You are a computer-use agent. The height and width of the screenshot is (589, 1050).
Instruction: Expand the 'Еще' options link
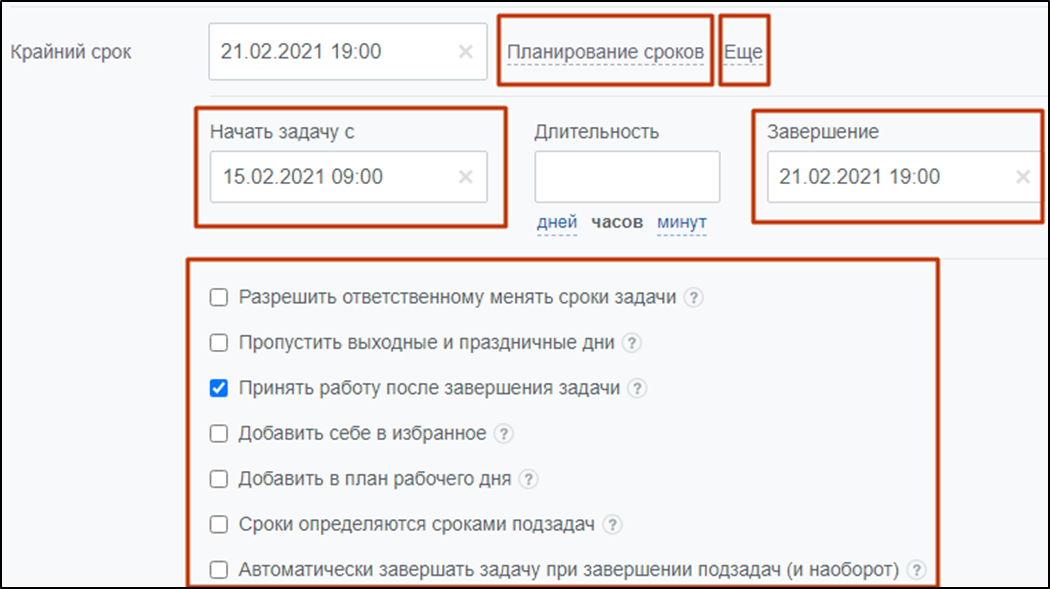pyautogui.click(x=743, y=52)
